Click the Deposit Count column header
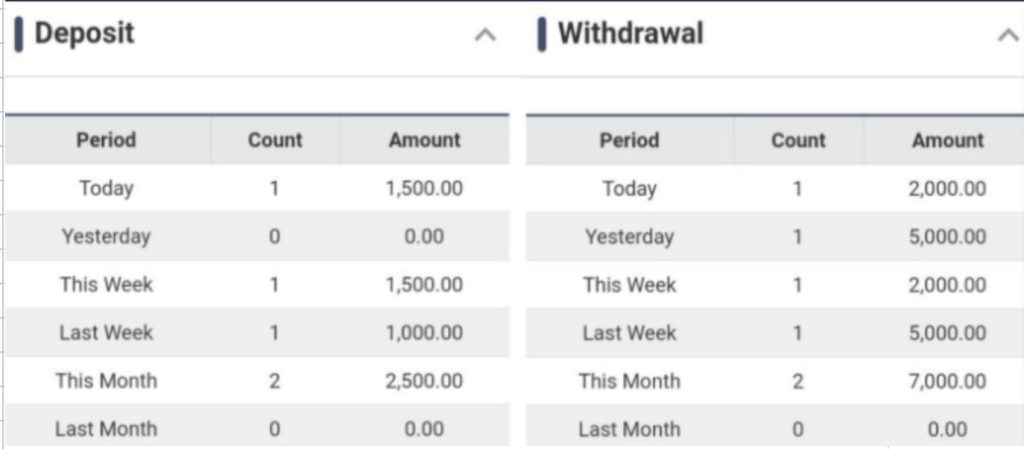 click(275, 140)
